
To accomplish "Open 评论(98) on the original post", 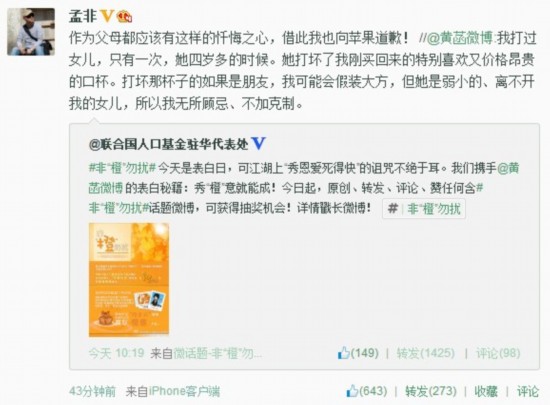I will [498, 353].
